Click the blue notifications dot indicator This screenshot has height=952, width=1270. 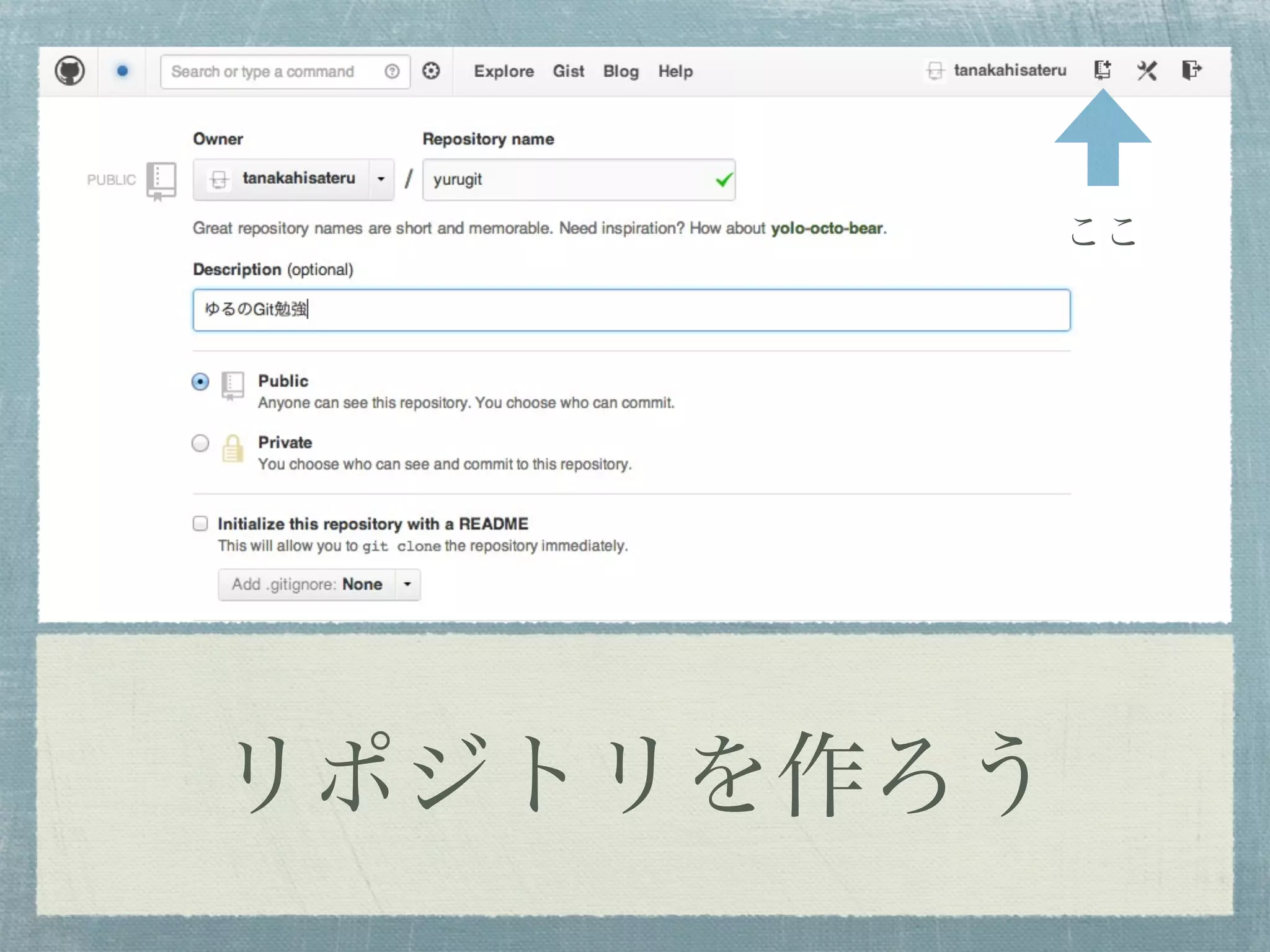122,71
